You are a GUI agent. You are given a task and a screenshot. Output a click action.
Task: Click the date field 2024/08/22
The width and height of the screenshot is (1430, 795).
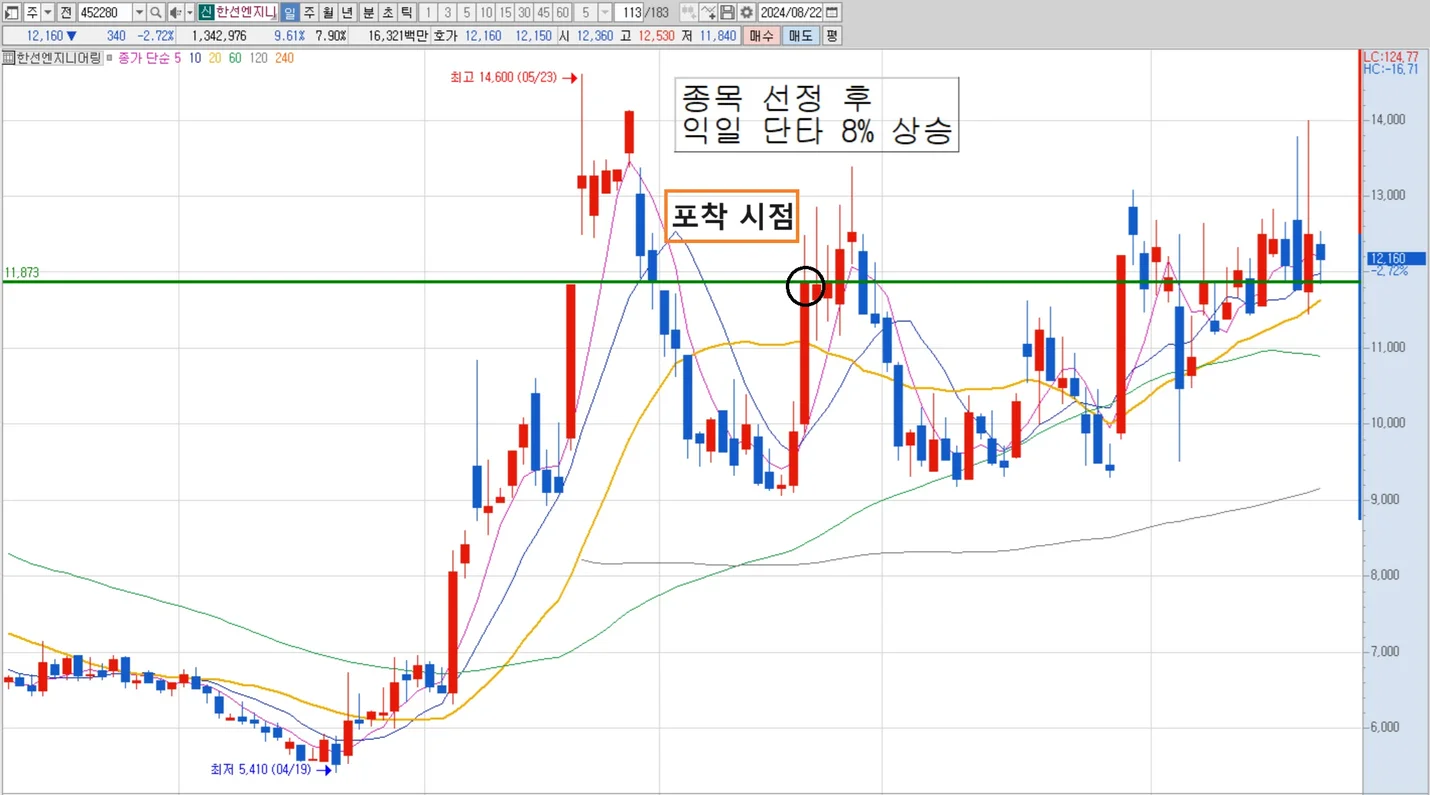click(791, 13)
